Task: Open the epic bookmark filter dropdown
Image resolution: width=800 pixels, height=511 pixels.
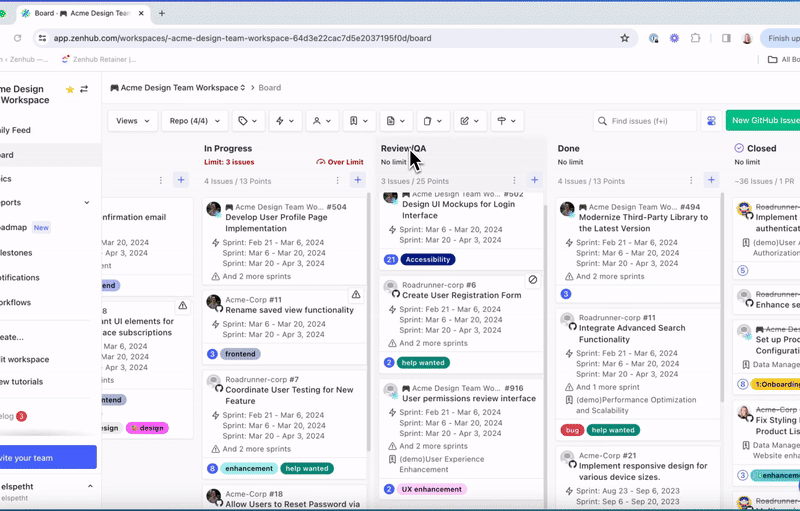Action: point(359,121)
